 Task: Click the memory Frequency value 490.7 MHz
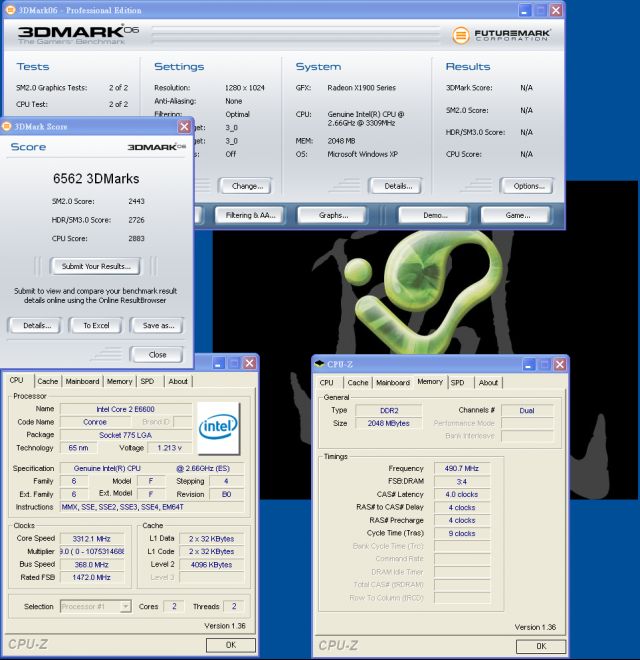point(462,468)
